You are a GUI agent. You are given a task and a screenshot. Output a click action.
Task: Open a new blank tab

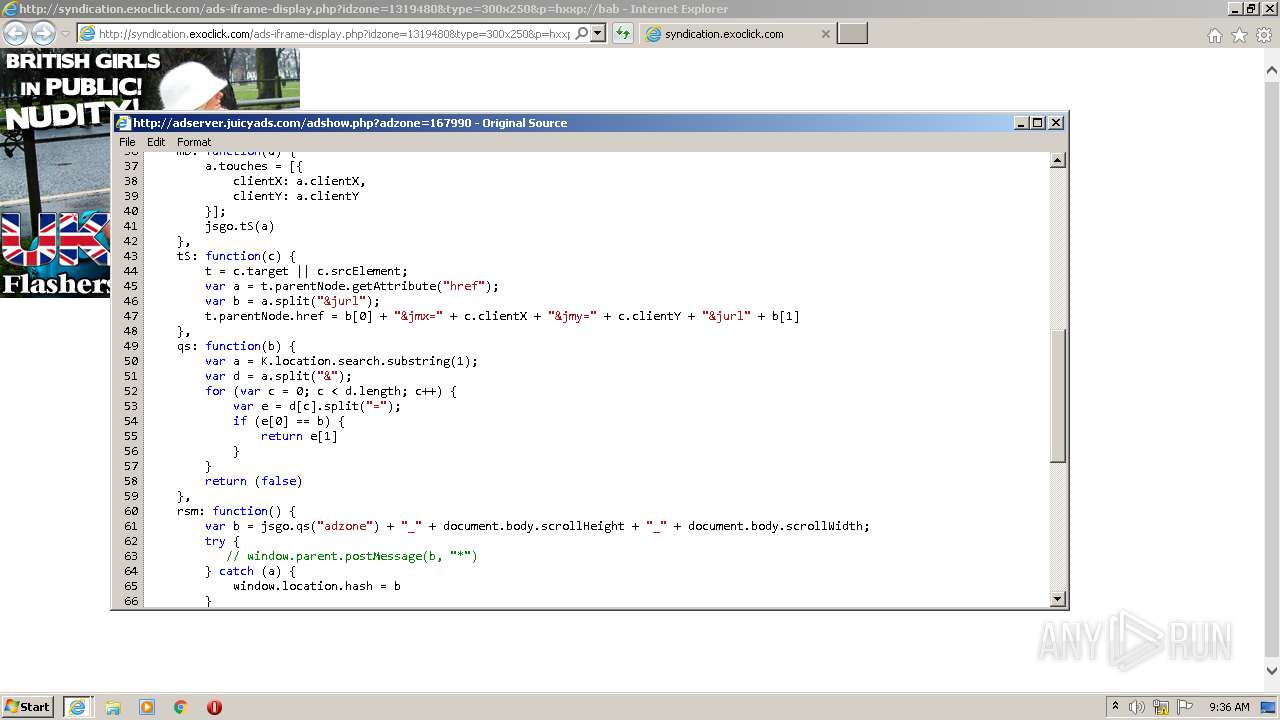pyautogui.click(x=852, y=34)
